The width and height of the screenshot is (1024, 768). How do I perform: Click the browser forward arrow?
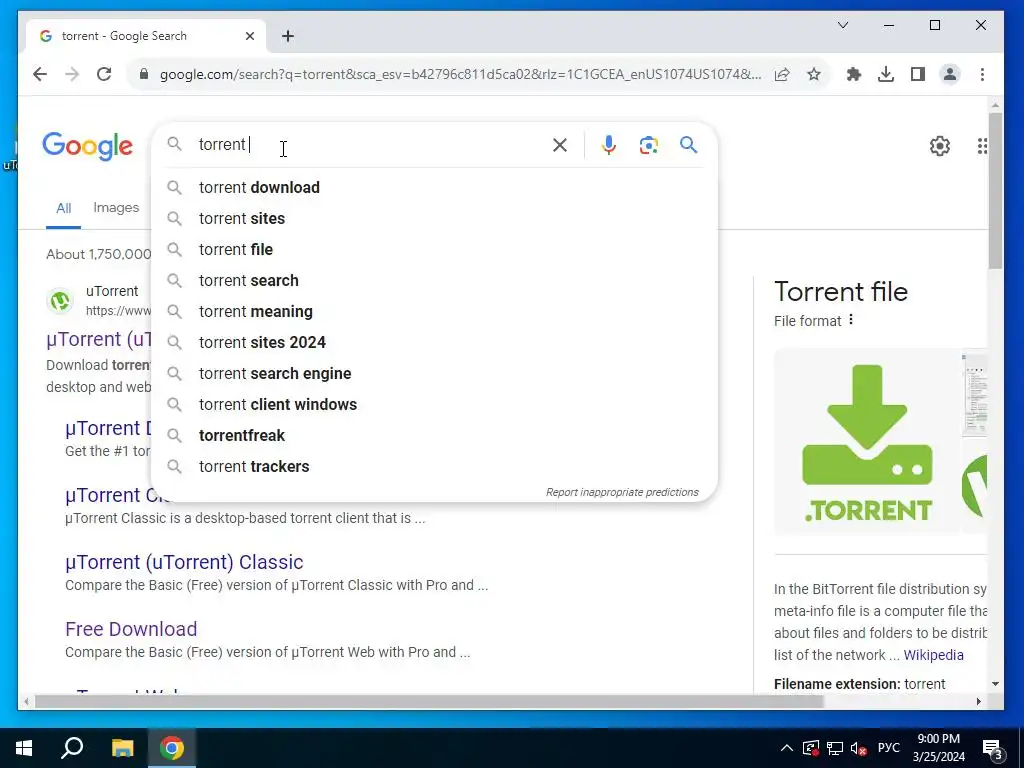coord(72,74)
